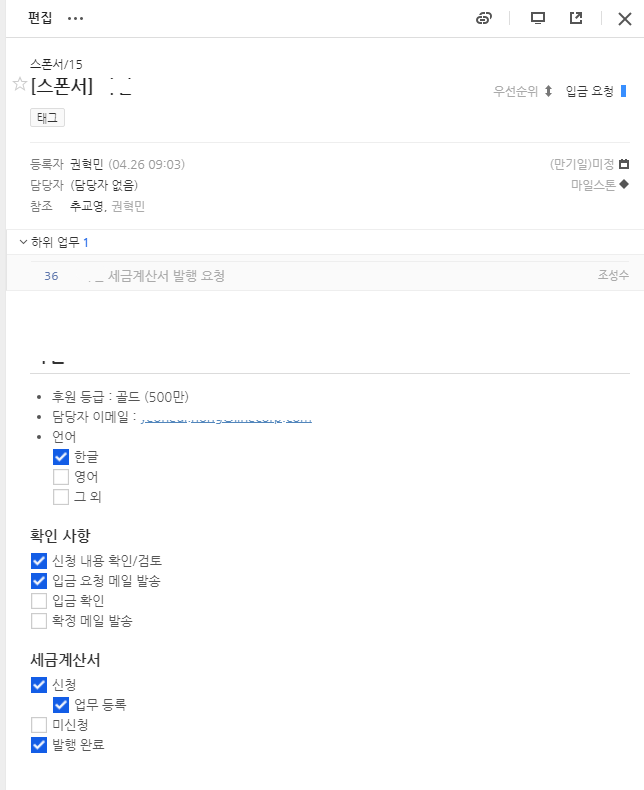Check the 입금 확인 checkbox
This screenshot has width=644, height=790.
click(x=39, y=600)
